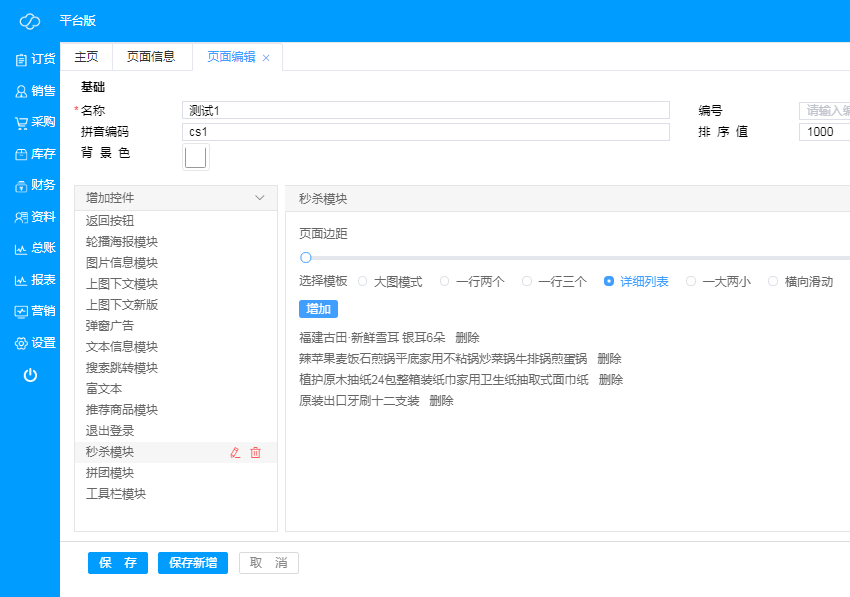Open the 财务 sidebar menu
The width and height of the screenshot is (850, 597).
point(35,185)
